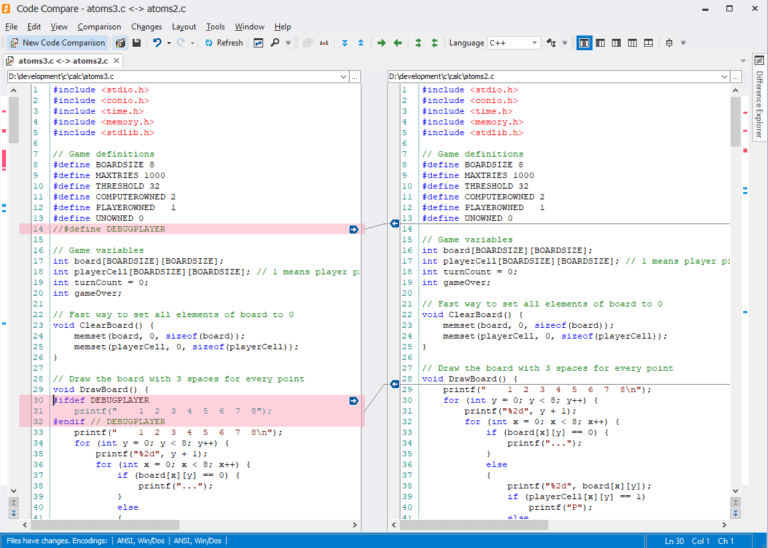Browse for left file with ellipsis button
The image size is (768, 548).
pos(355,77)
